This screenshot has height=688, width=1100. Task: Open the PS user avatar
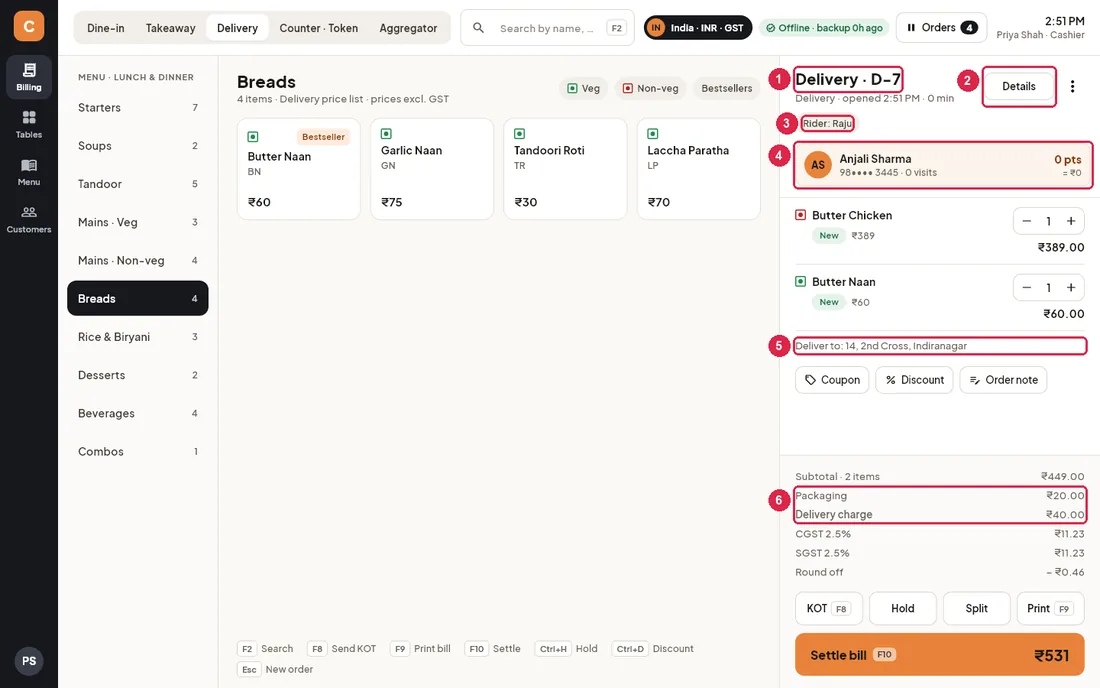click(x=29, y=661)
